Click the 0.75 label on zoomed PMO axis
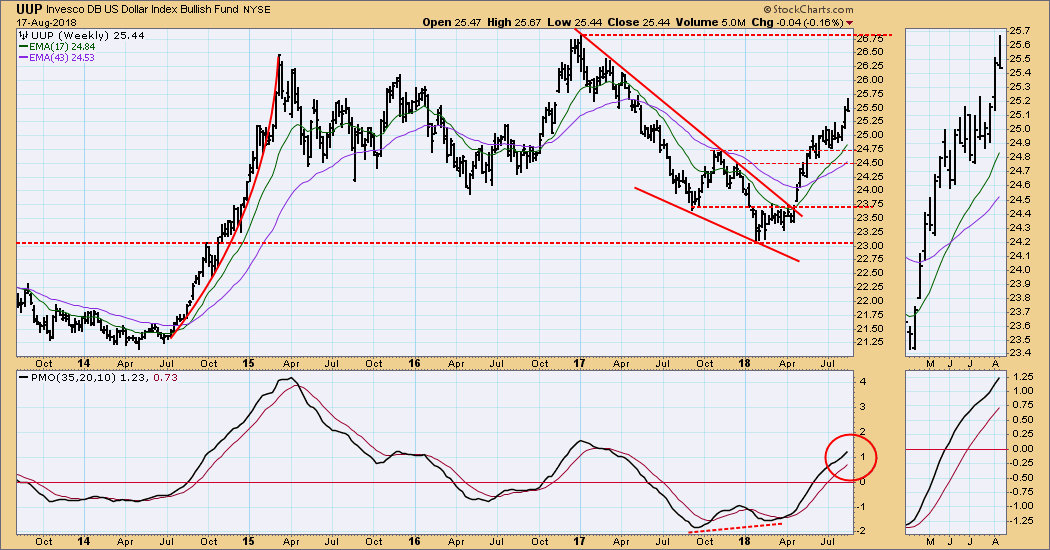This screenshot has width=1050, height=550. coord(1021,406)
